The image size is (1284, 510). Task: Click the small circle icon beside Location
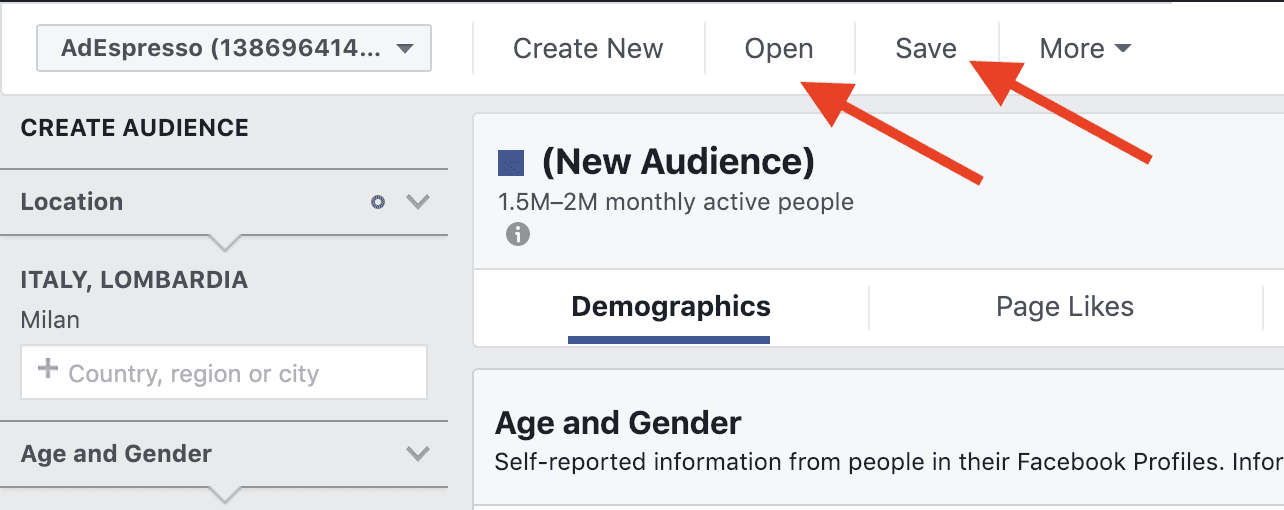(x=378, y=202)
